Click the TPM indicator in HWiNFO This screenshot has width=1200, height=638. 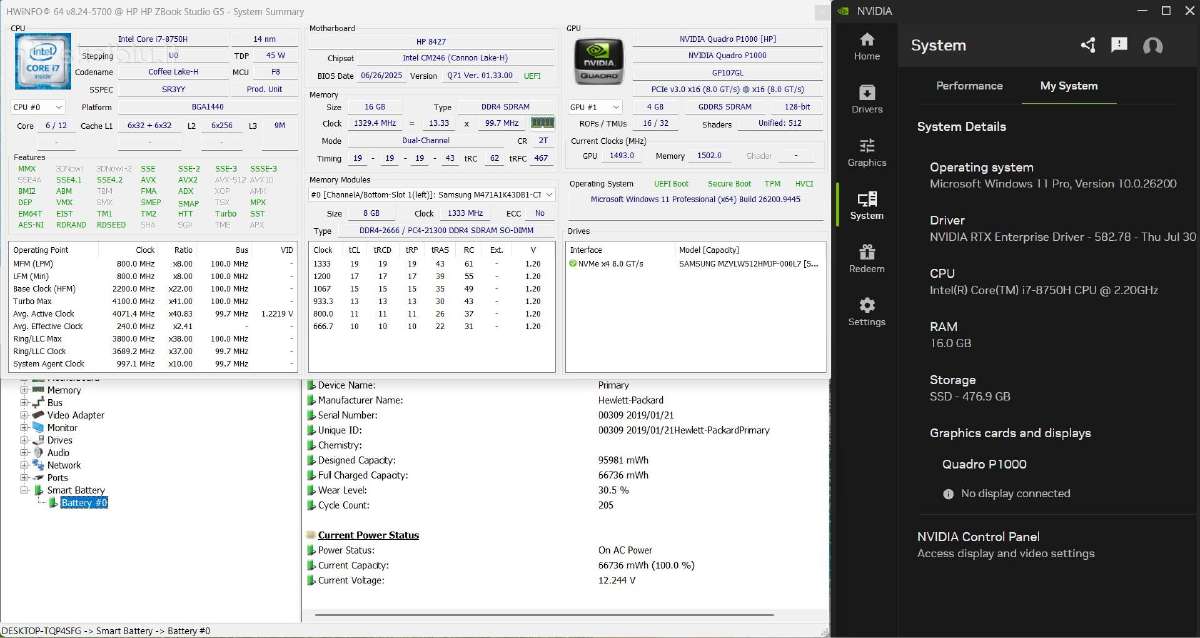[772, 184]
